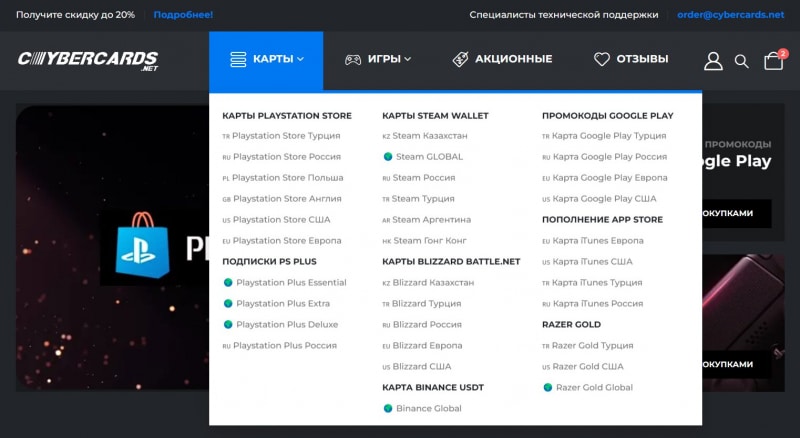Pick Карта iTunes Европа
This screenshot has height=438, width=800.
(x=593, y=240)
